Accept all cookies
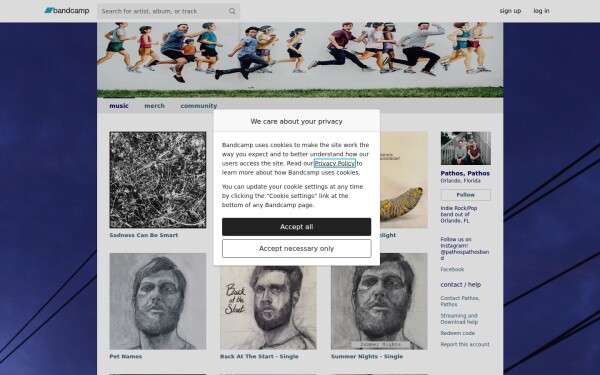 [297, 227]
